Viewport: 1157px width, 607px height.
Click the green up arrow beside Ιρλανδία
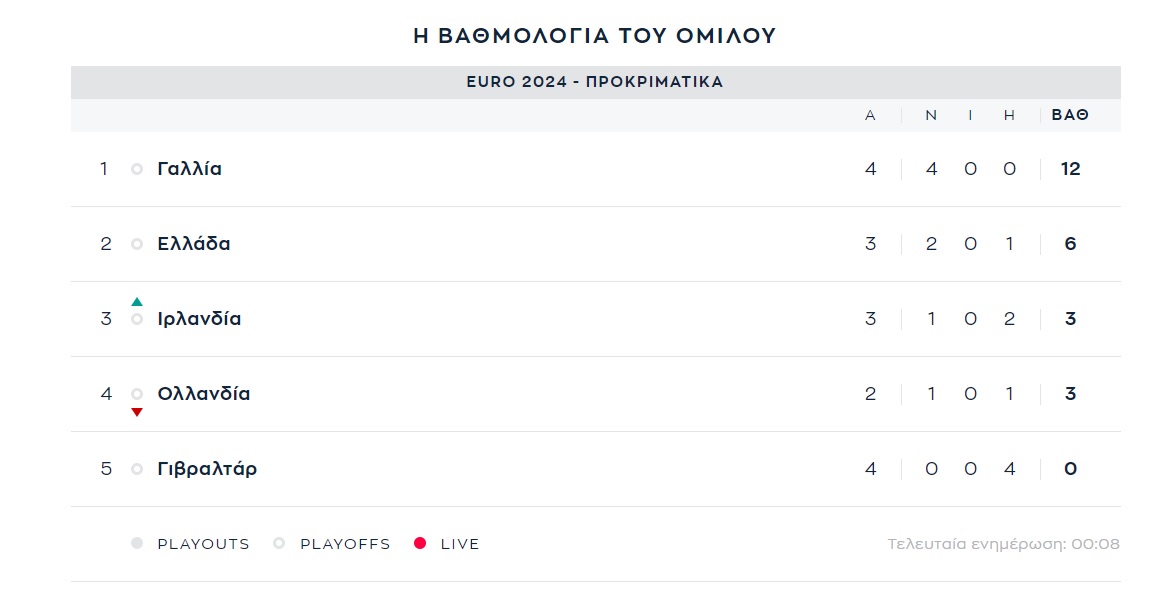(137, 301)
